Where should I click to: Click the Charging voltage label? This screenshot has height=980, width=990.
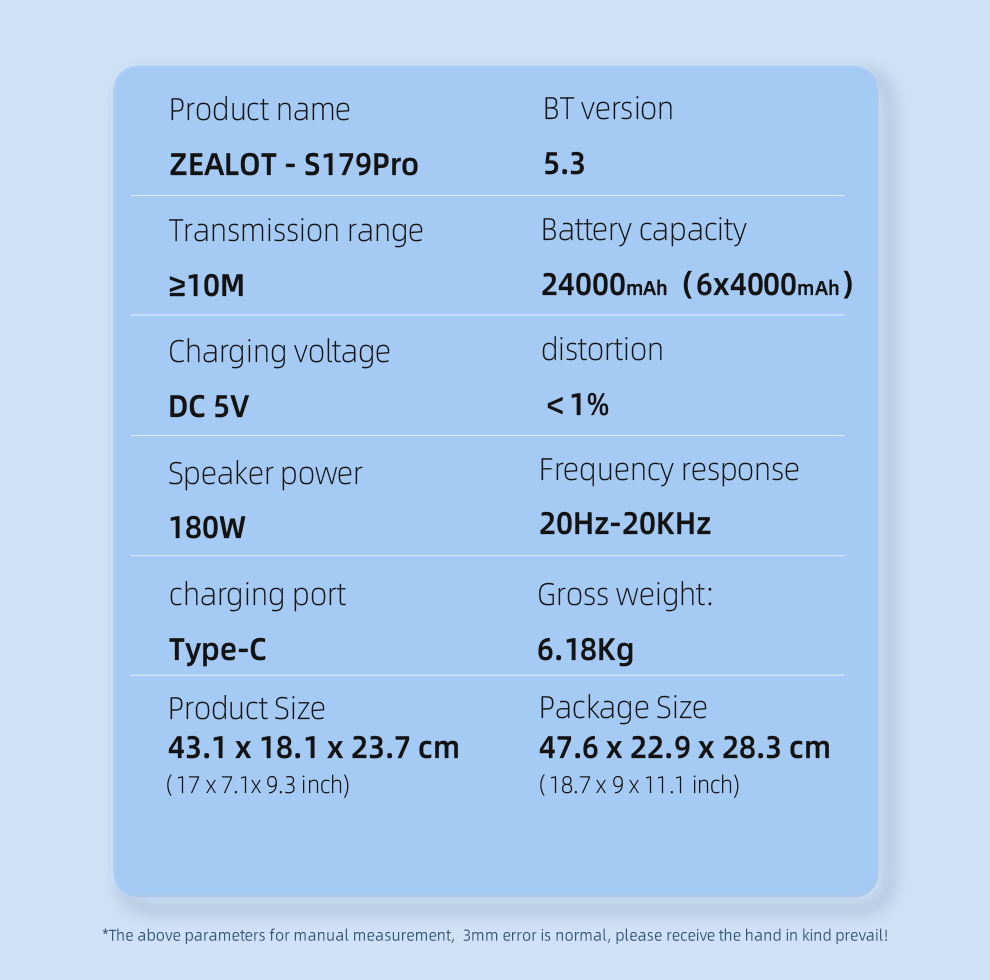point(279,353)
